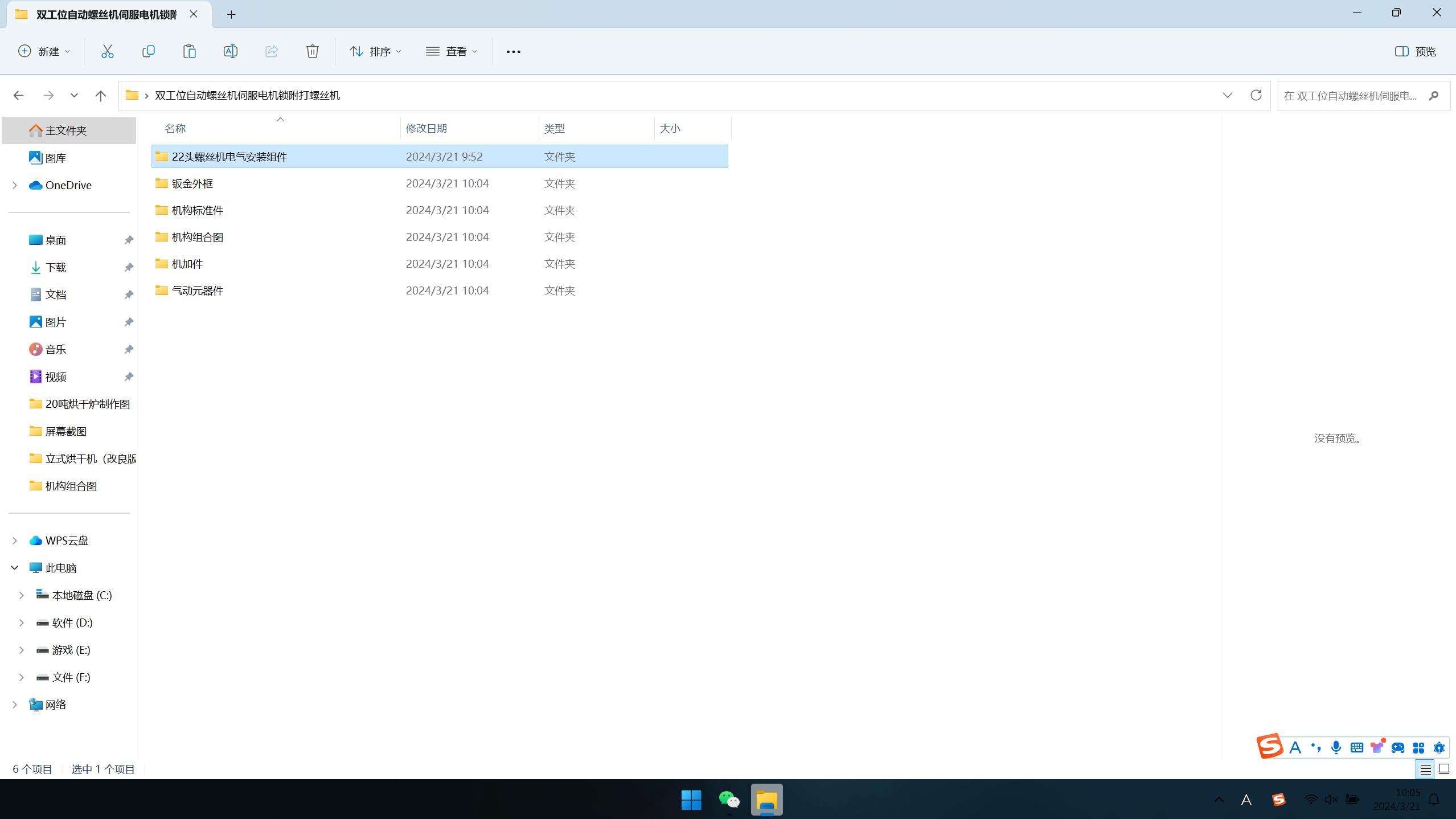The image size is (1456, 819).
Task: Open the three-dot See more menu
Action: click(x=513, y=51)
